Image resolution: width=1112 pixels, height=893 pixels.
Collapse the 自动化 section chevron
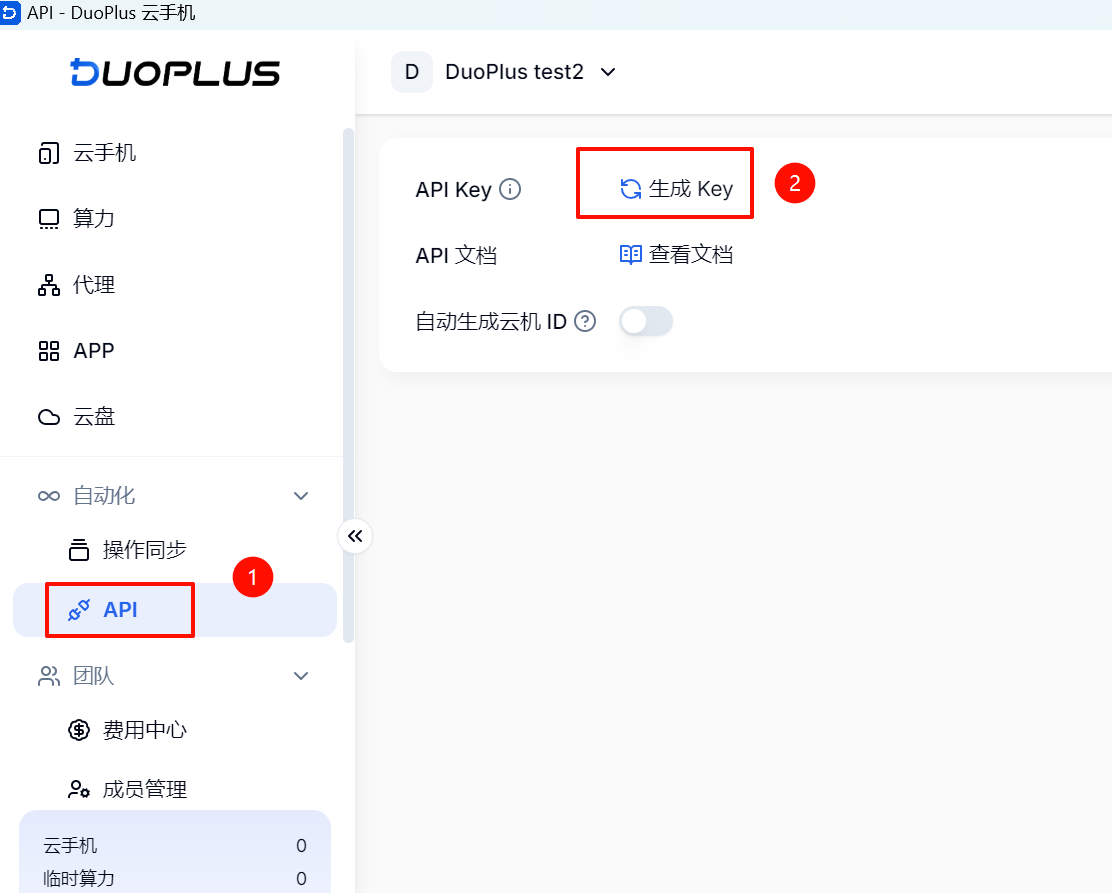click(x=301, y=496)
